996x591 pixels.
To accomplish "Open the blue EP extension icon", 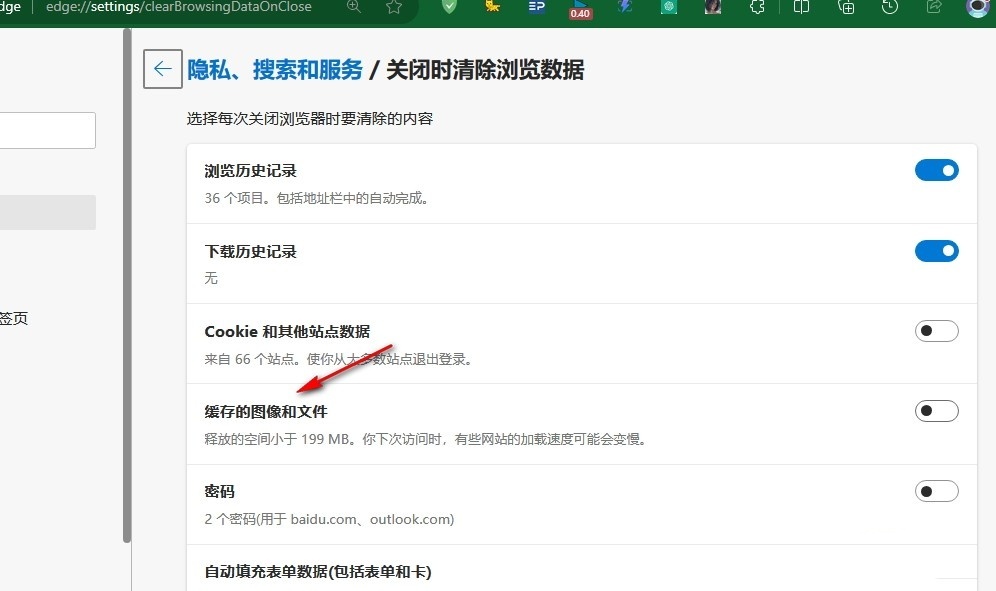I will [x=537, y=7].
